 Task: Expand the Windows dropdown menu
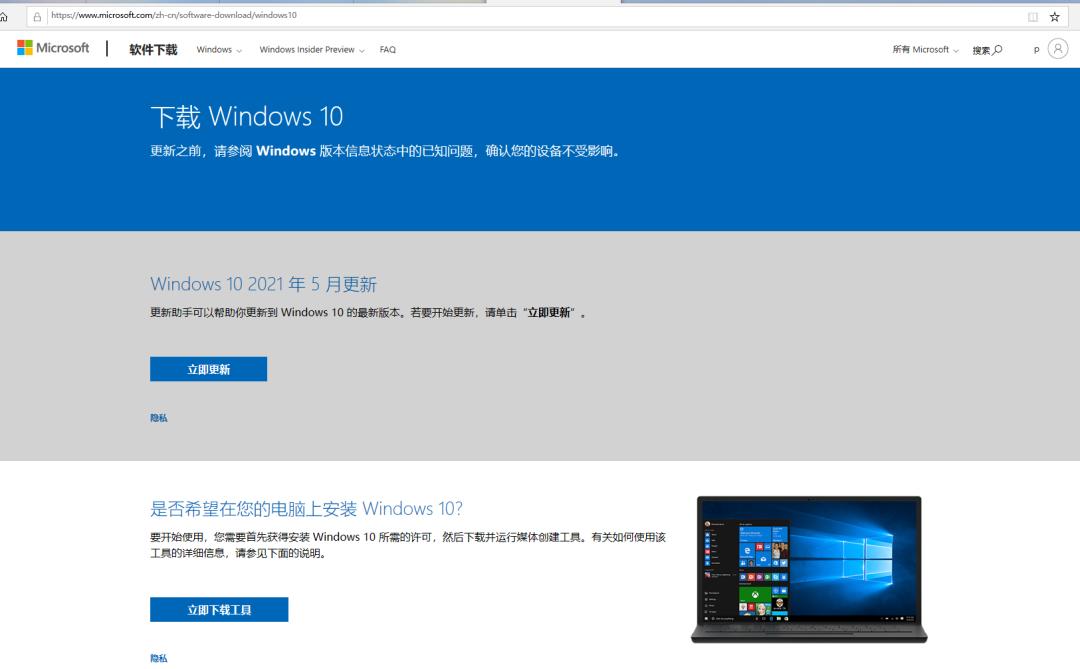(218, 48)
